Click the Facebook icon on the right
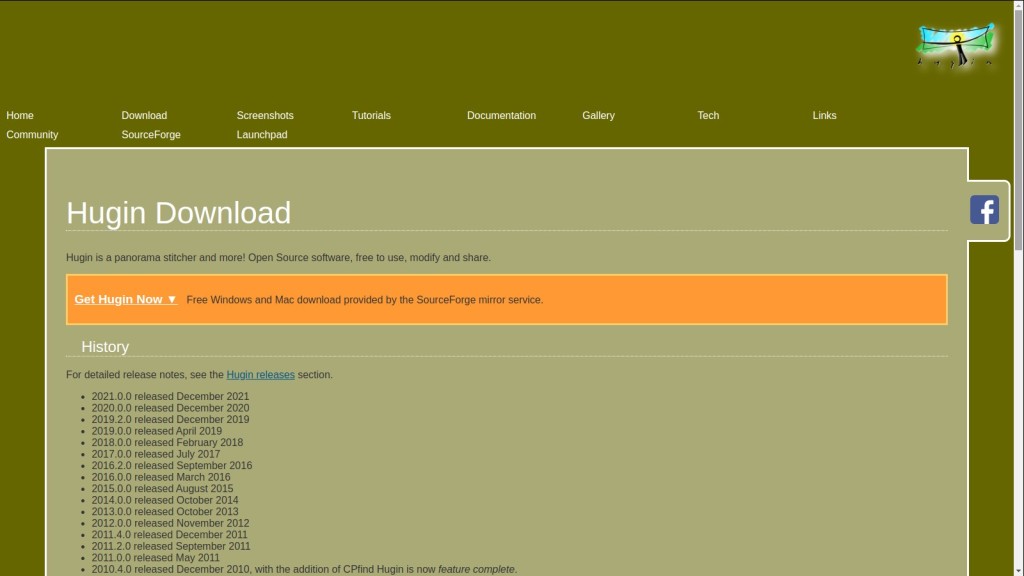Viewport: 1024px width, 576px height. point(984,210)
